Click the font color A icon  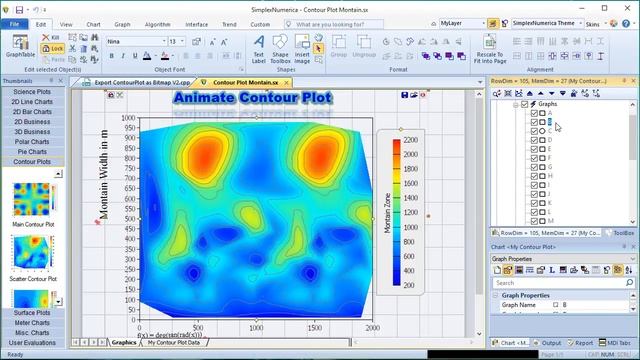coord(147,56)
